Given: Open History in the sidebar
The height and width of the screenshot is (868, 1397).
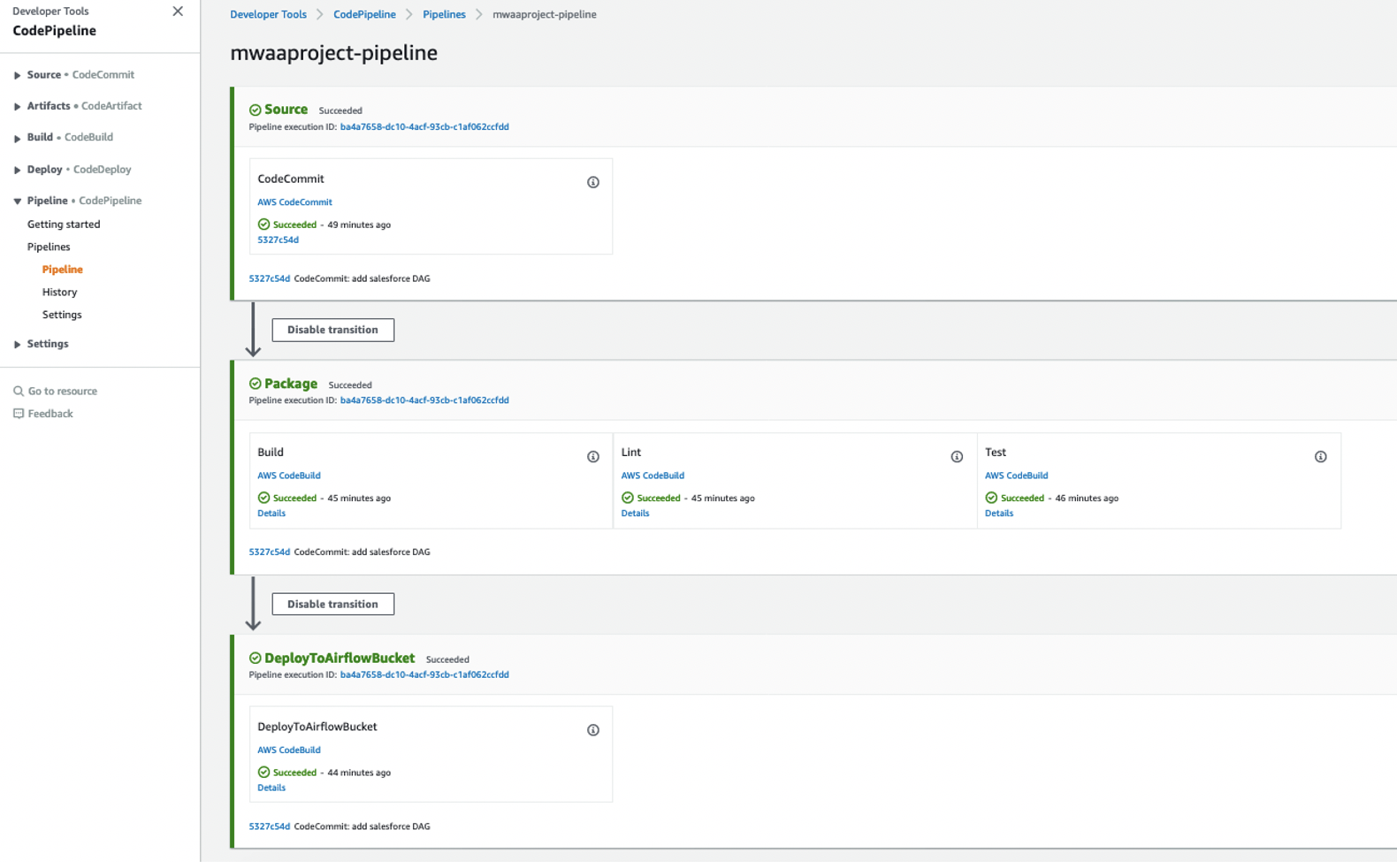Looking at the screenshot, I should tap(59, 292).
